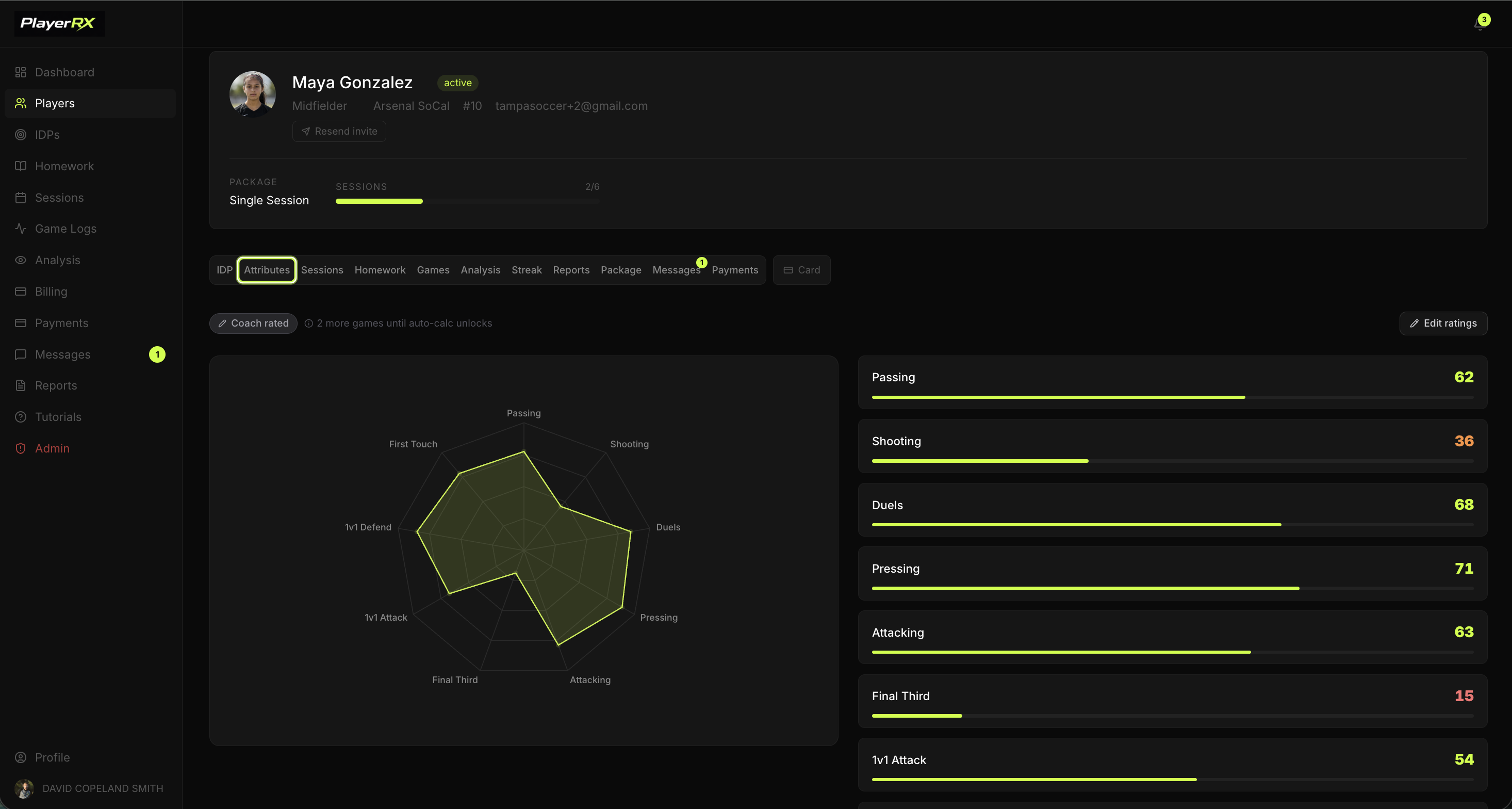Switch to the Payments tab
The height and width of the screenshot is (809, 1512).
click(735, 270)
